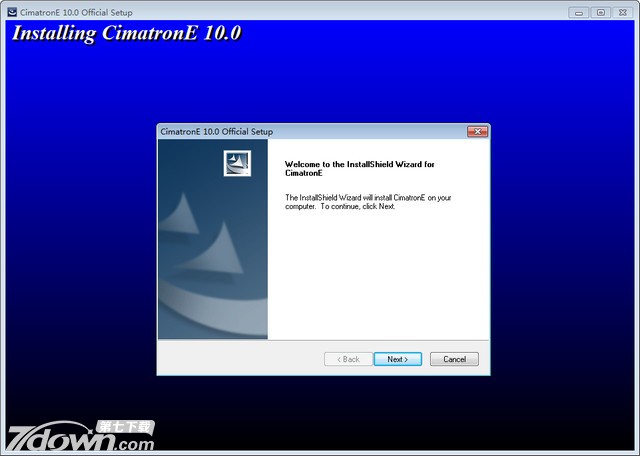The height and width of the screenshot is (456, 640).
Task: Close the outer installer window
Action: (623, 13)
